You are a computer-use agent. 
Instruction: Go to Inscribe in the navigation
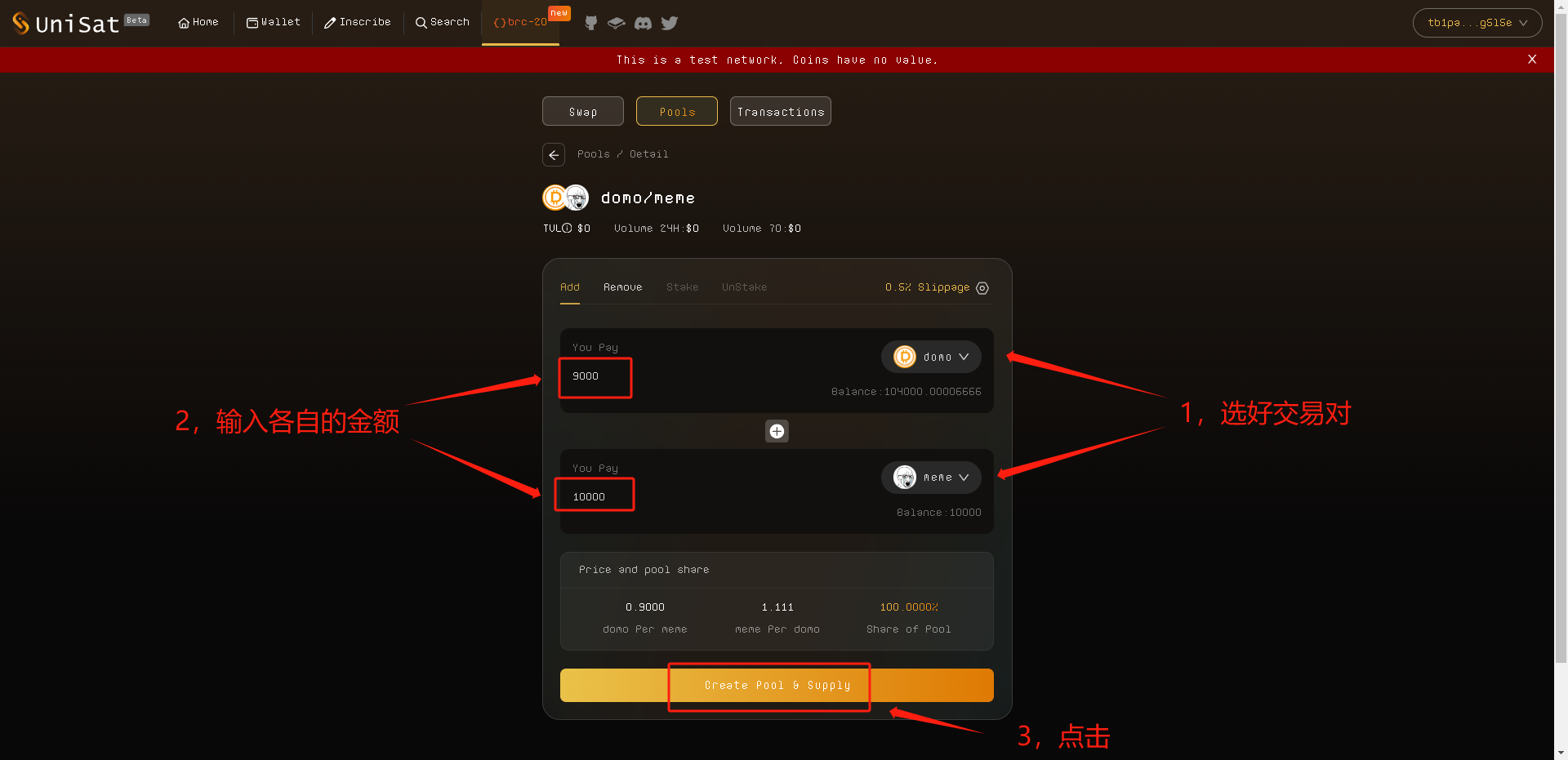click(358, 22)
